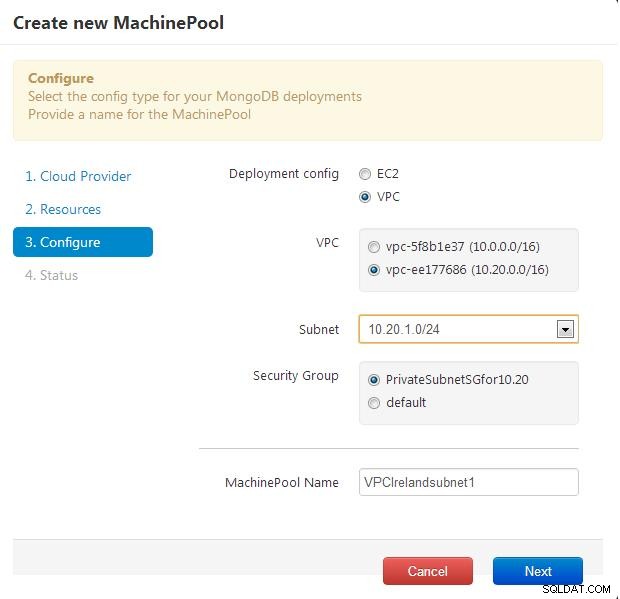Select PrivateSubnetSGfor10.20 security group
This screenshot has width=620, height=599.
374,380
